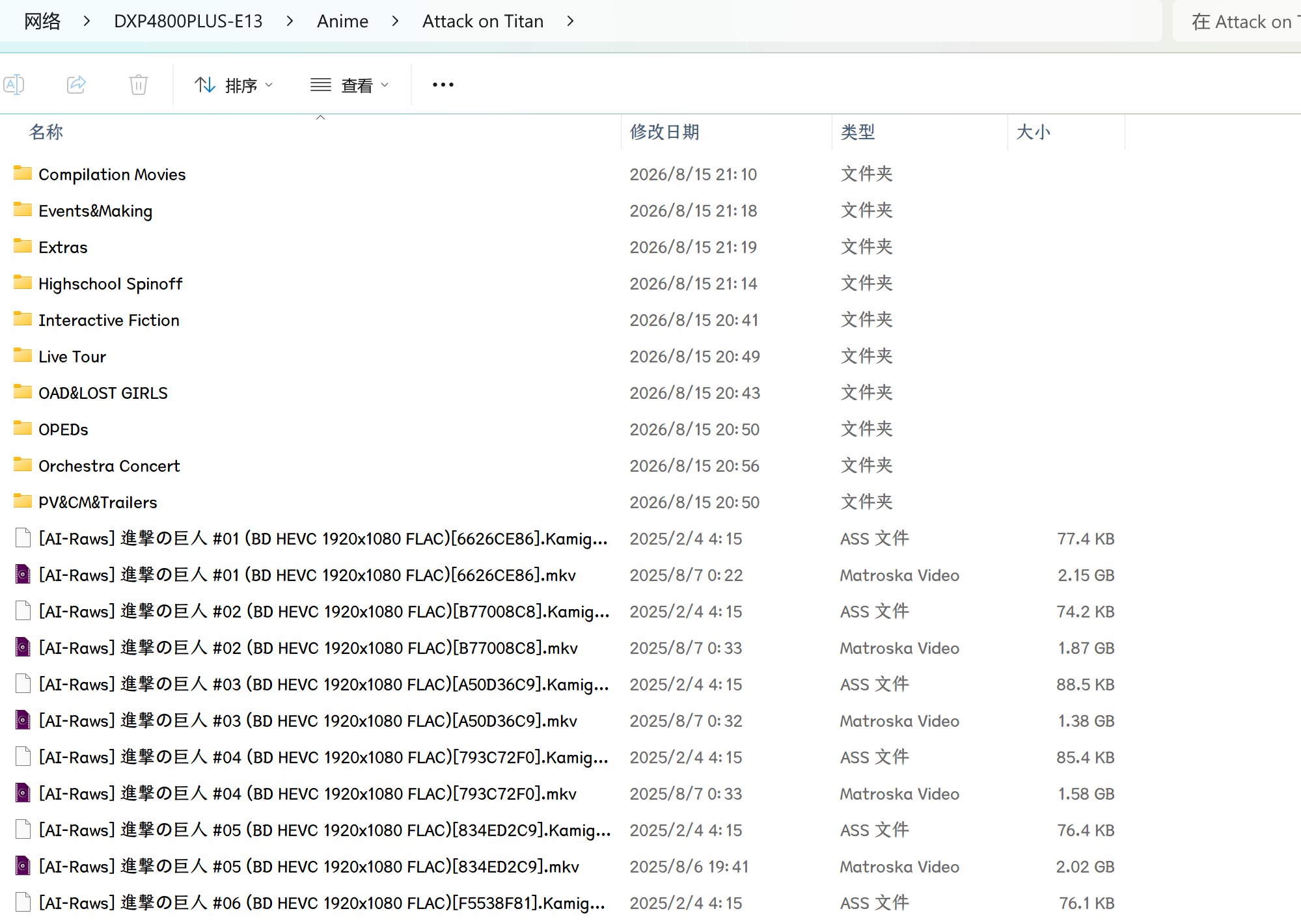Select the Live Tour folder icon
Image resolution: width=1301 pixels, height=924 pixels.
click(23, 355)
